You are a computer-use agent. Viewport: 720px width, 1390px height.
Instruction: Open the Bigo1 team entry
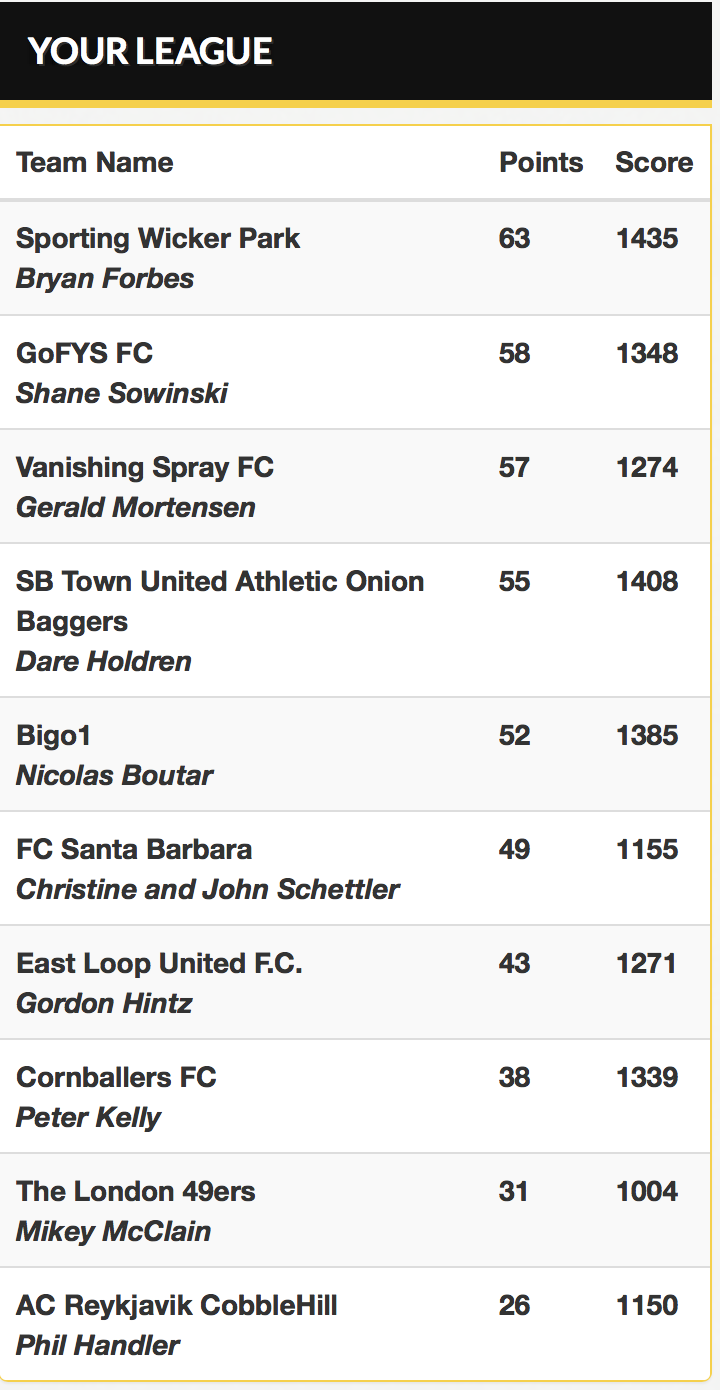click(54, 735)
